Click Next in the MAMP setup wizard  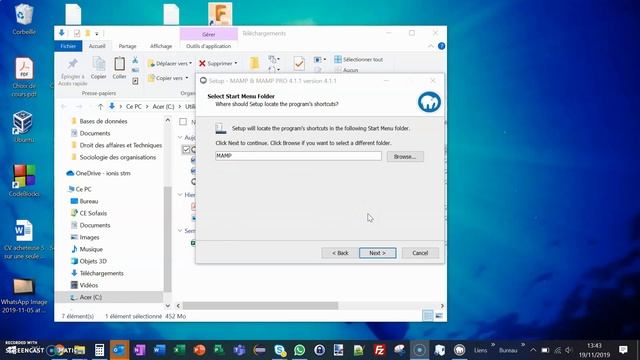coord(378,253)
